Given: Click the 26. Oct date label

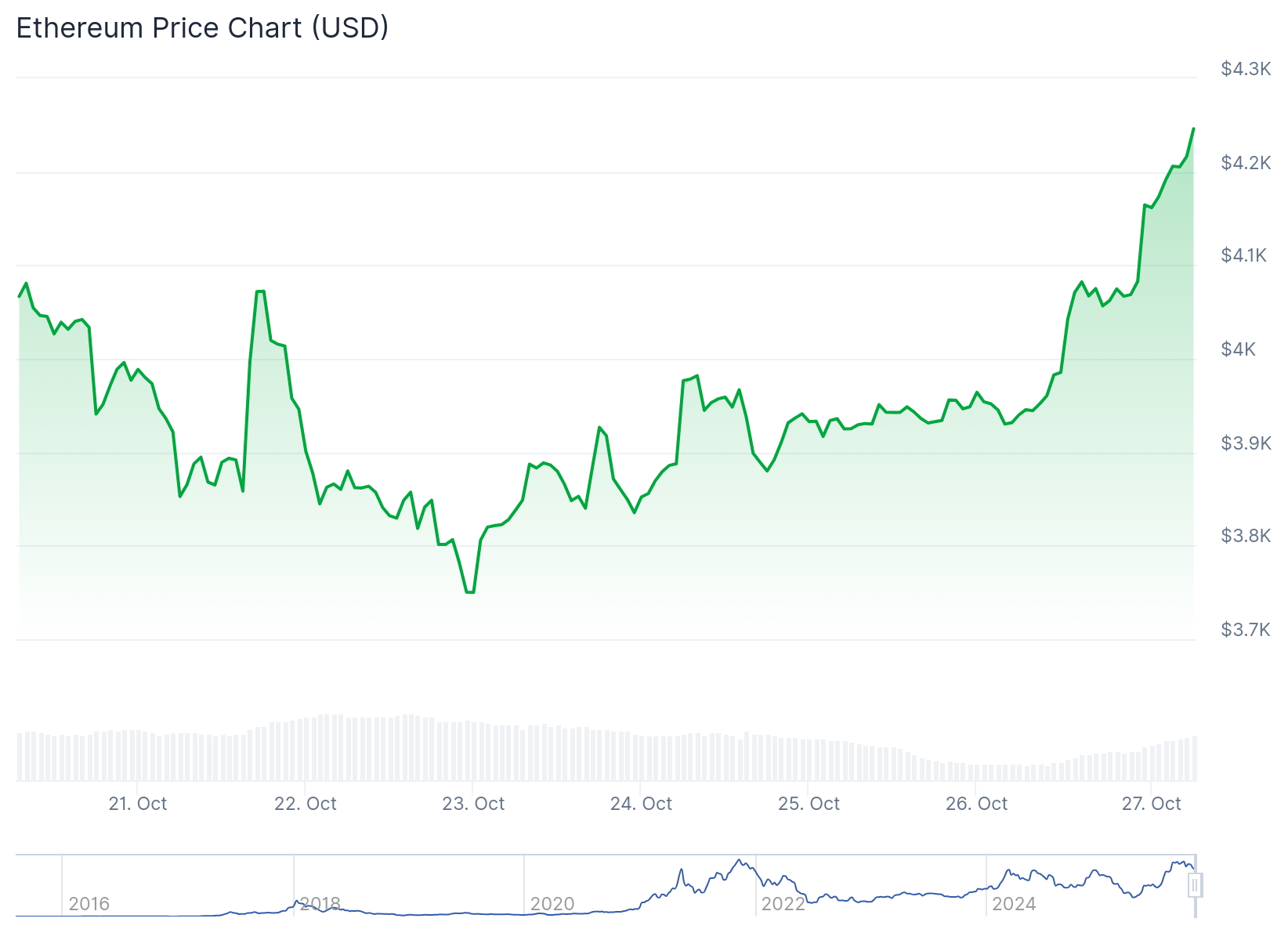Looking at the screenshot, I should point(976,804).
